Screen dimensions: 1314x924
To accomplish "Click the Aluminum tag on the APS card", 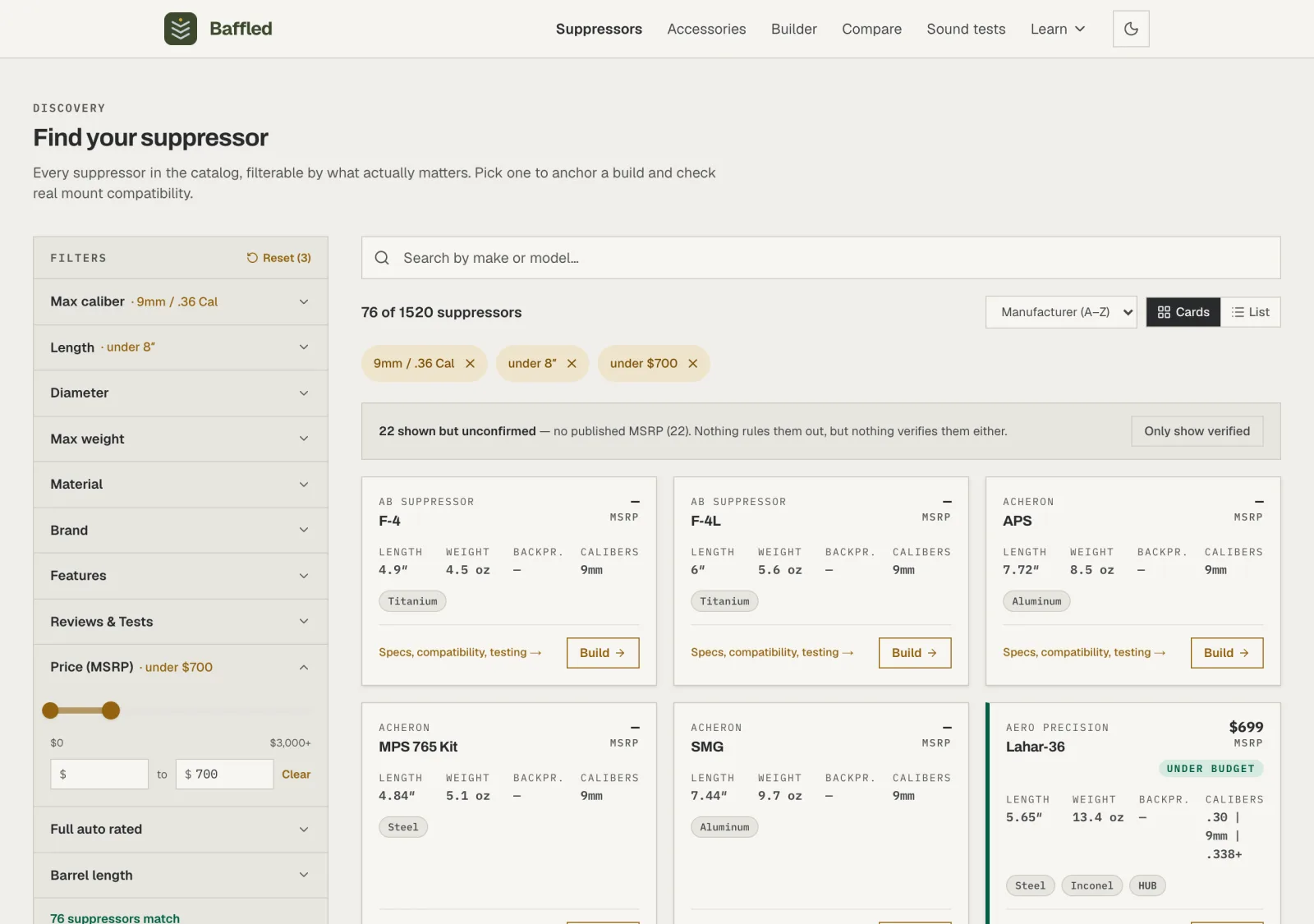I will click(1036, 601).
